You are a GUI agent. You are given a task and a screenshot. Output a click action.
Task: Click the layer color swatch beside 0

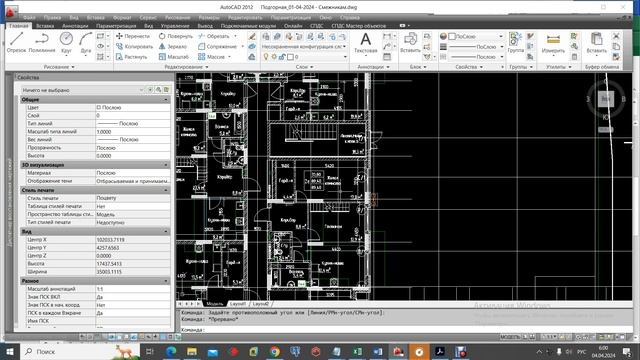click(x=290, y=57)
